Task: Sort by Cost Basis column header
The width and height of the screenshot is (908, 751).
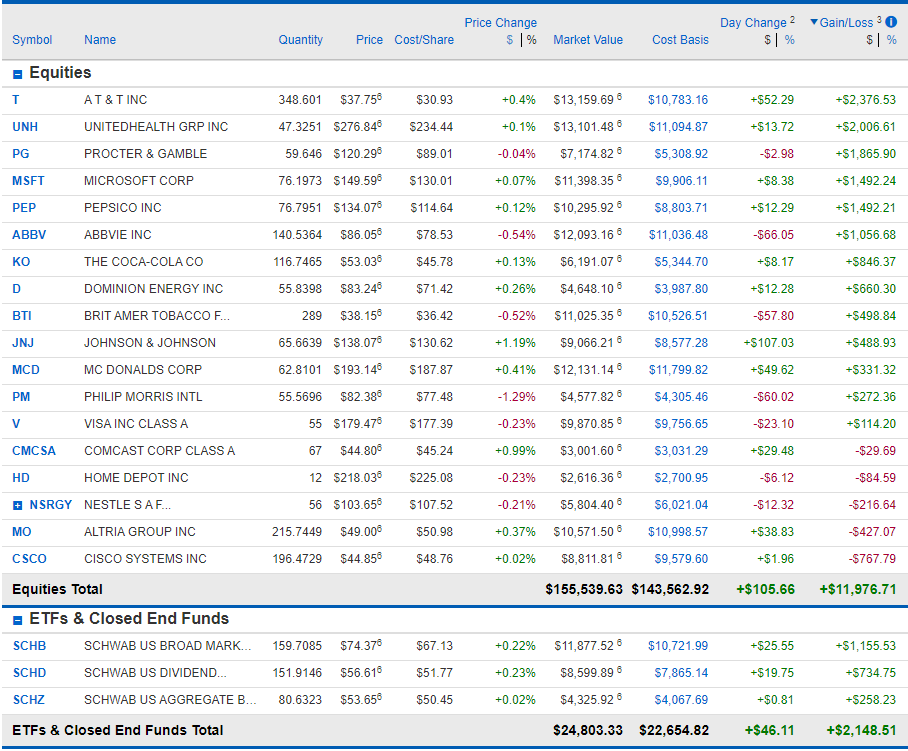Action: point(680,40)
